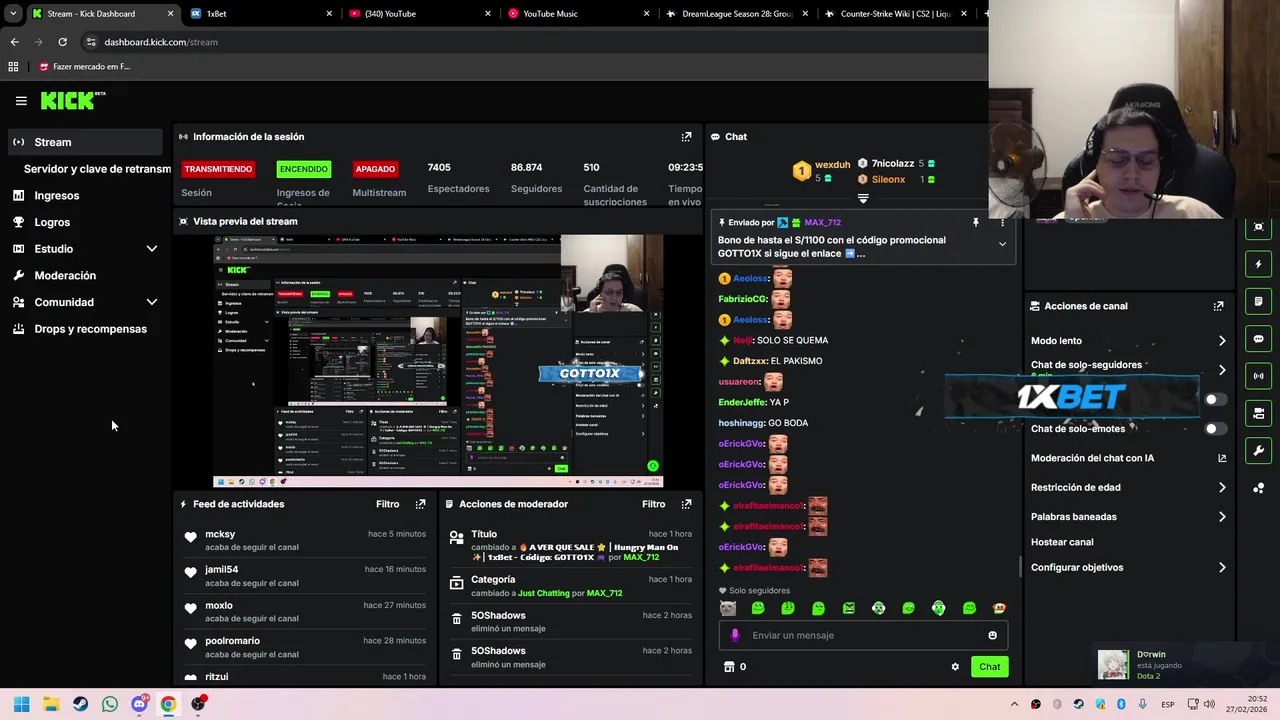The image size is (1280, 720).
Task: Open Configurar objetivos options arrow
Action: [x=1222, y=567]
